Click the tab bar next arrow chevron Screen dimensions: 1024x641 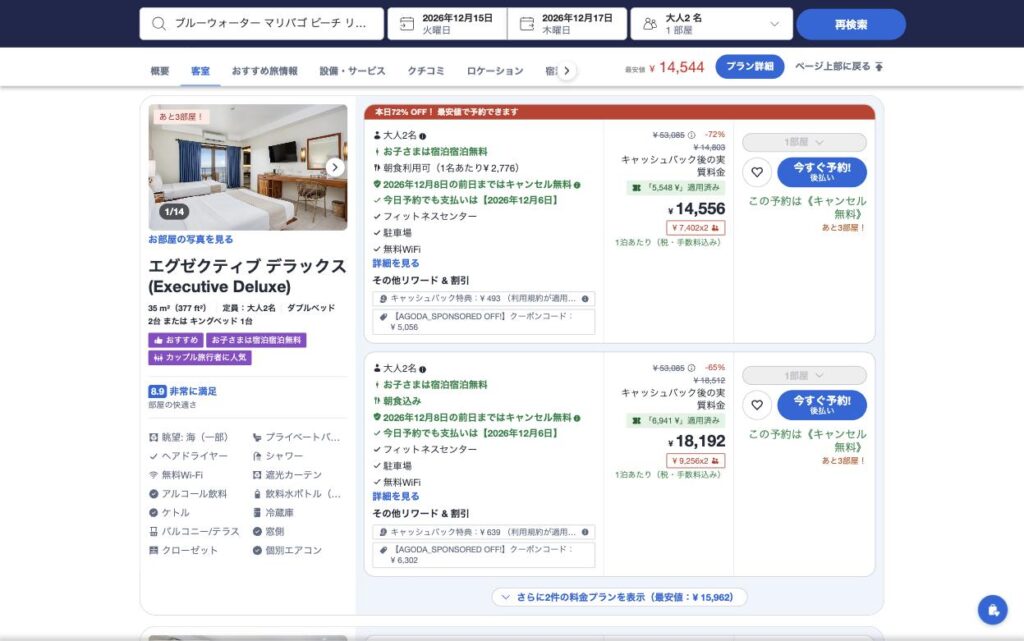pyautogui.click(x=567, y=70)
